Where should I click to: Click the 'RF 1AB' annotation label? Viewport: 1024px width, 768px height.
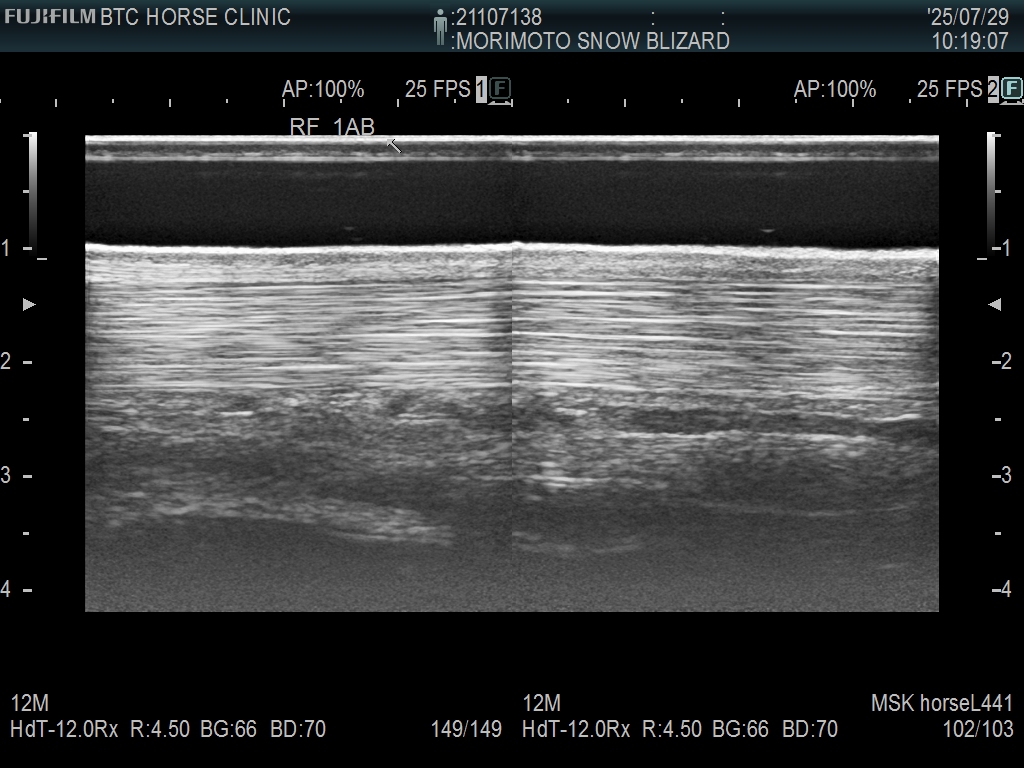point(332,127)
